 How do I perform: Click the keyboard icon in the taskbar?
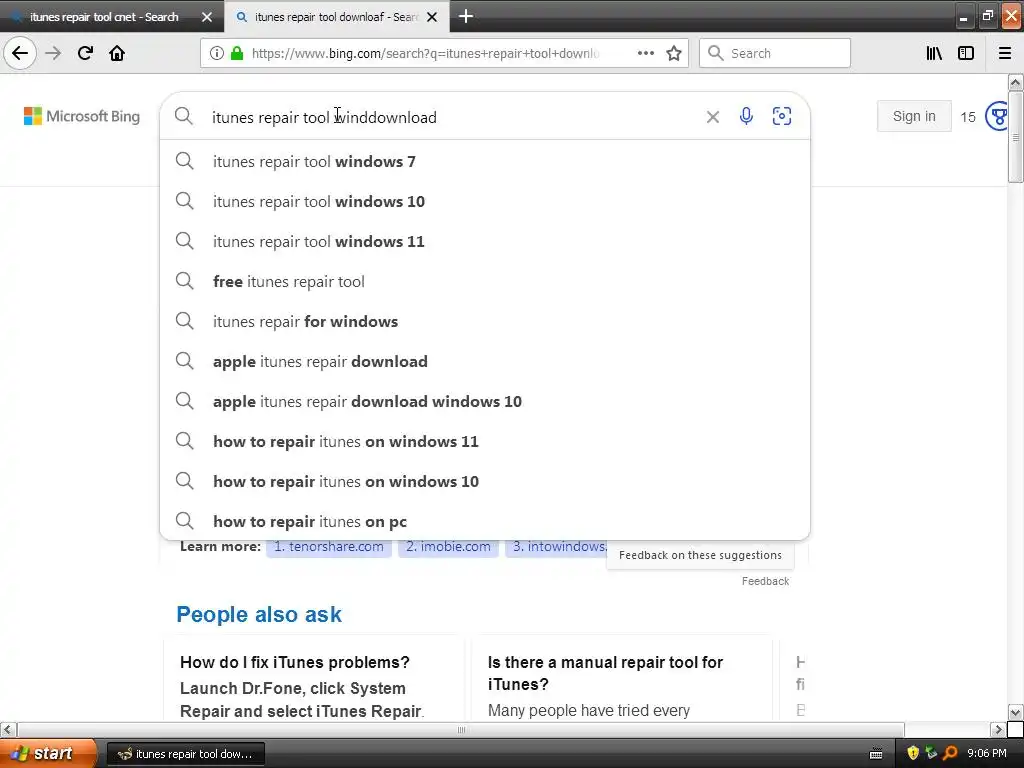click(x=876, y=754)
